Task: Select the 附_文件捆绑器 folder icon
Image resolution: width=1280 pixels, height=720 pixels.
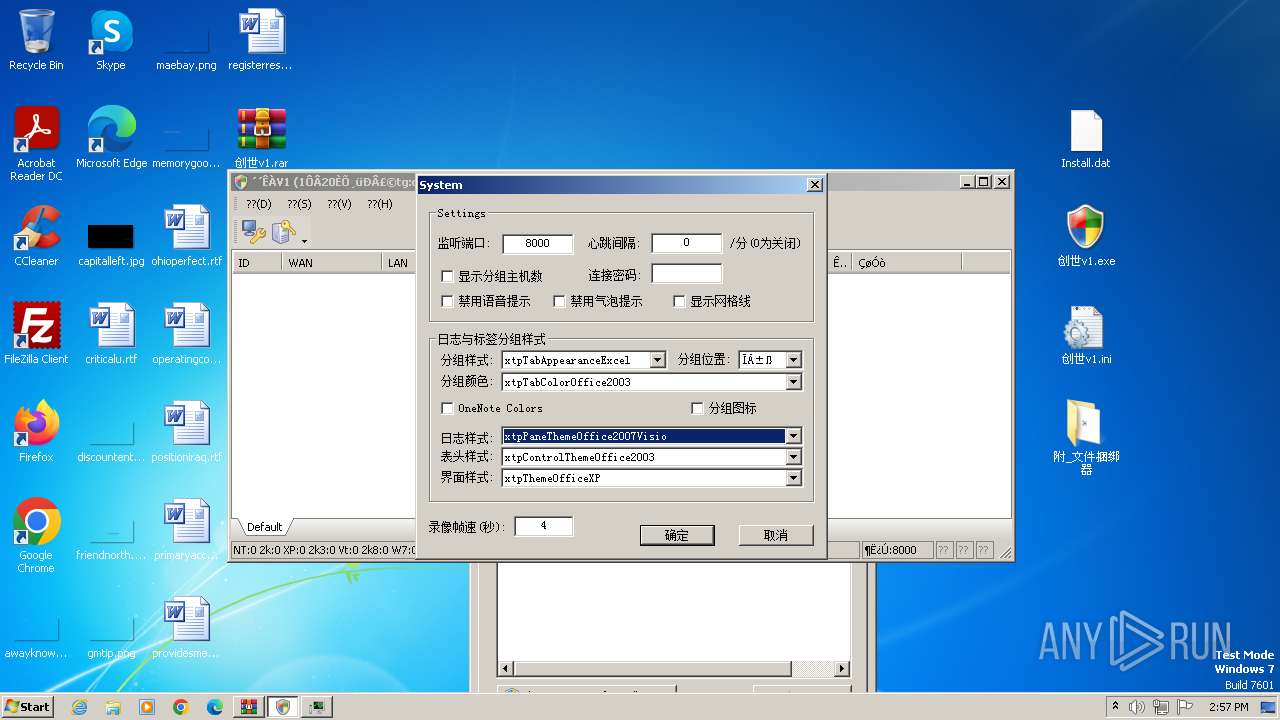Action: (1086, 438)
